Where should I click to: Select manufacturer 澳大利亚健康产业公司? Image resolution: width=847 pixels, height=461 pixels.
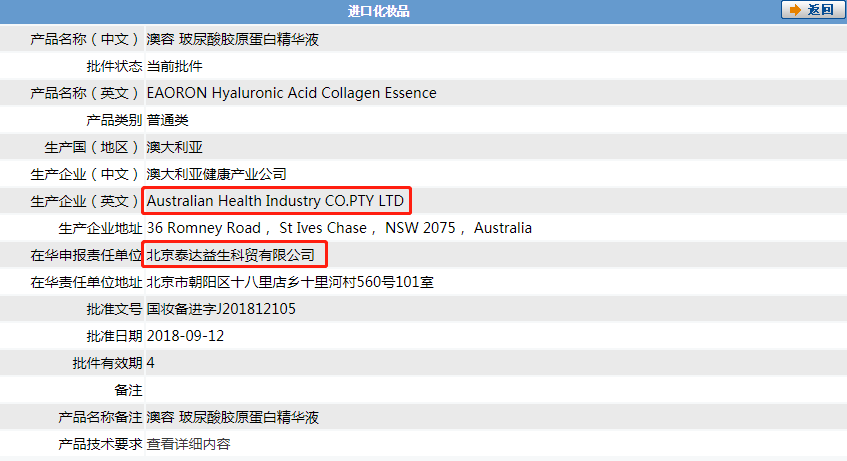217,174
